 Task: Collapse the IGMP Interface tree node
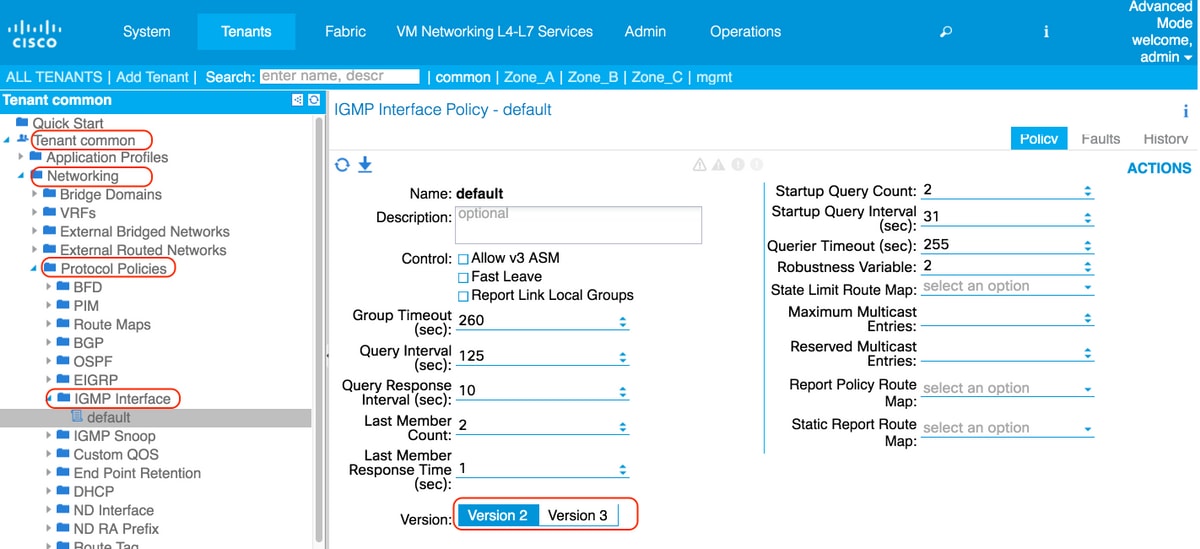tap(49, 399)
